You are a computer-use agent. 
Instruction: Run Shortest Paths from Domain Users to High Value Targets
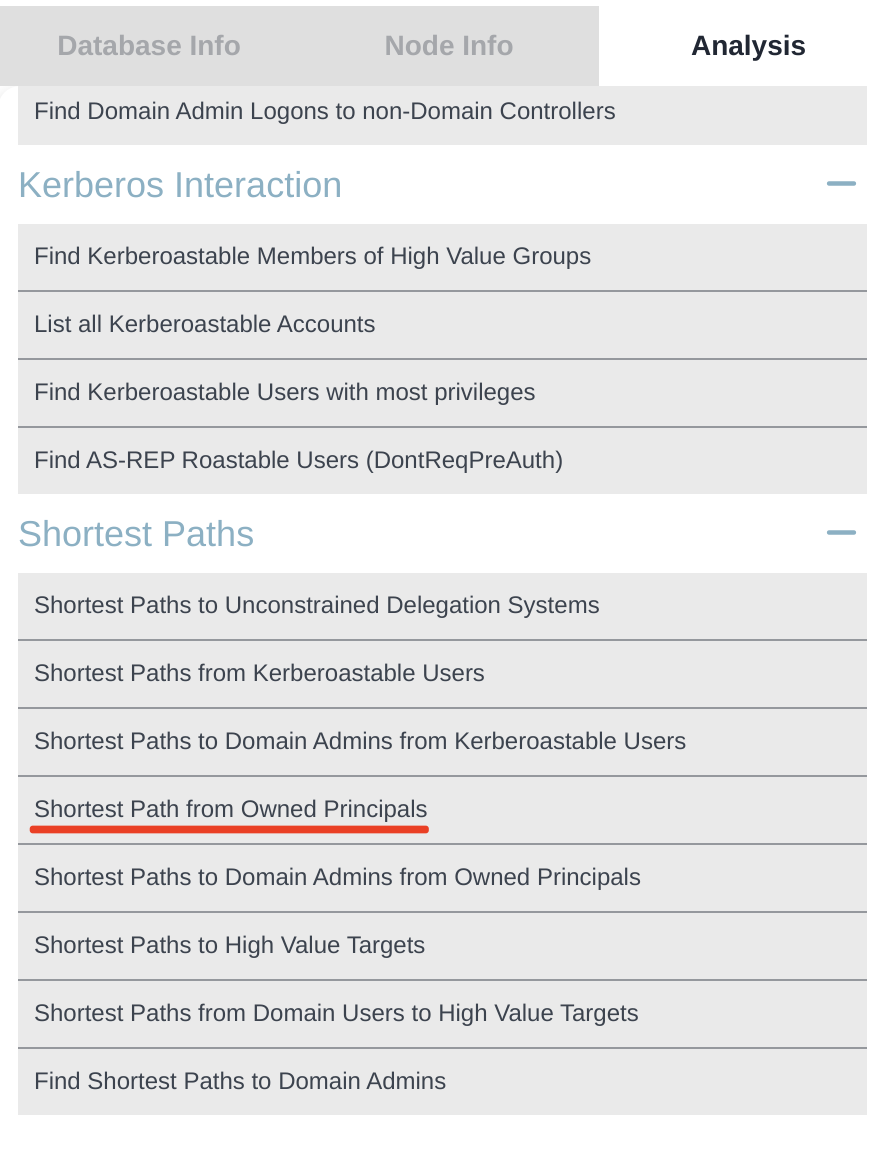[x=336, y=1014]
